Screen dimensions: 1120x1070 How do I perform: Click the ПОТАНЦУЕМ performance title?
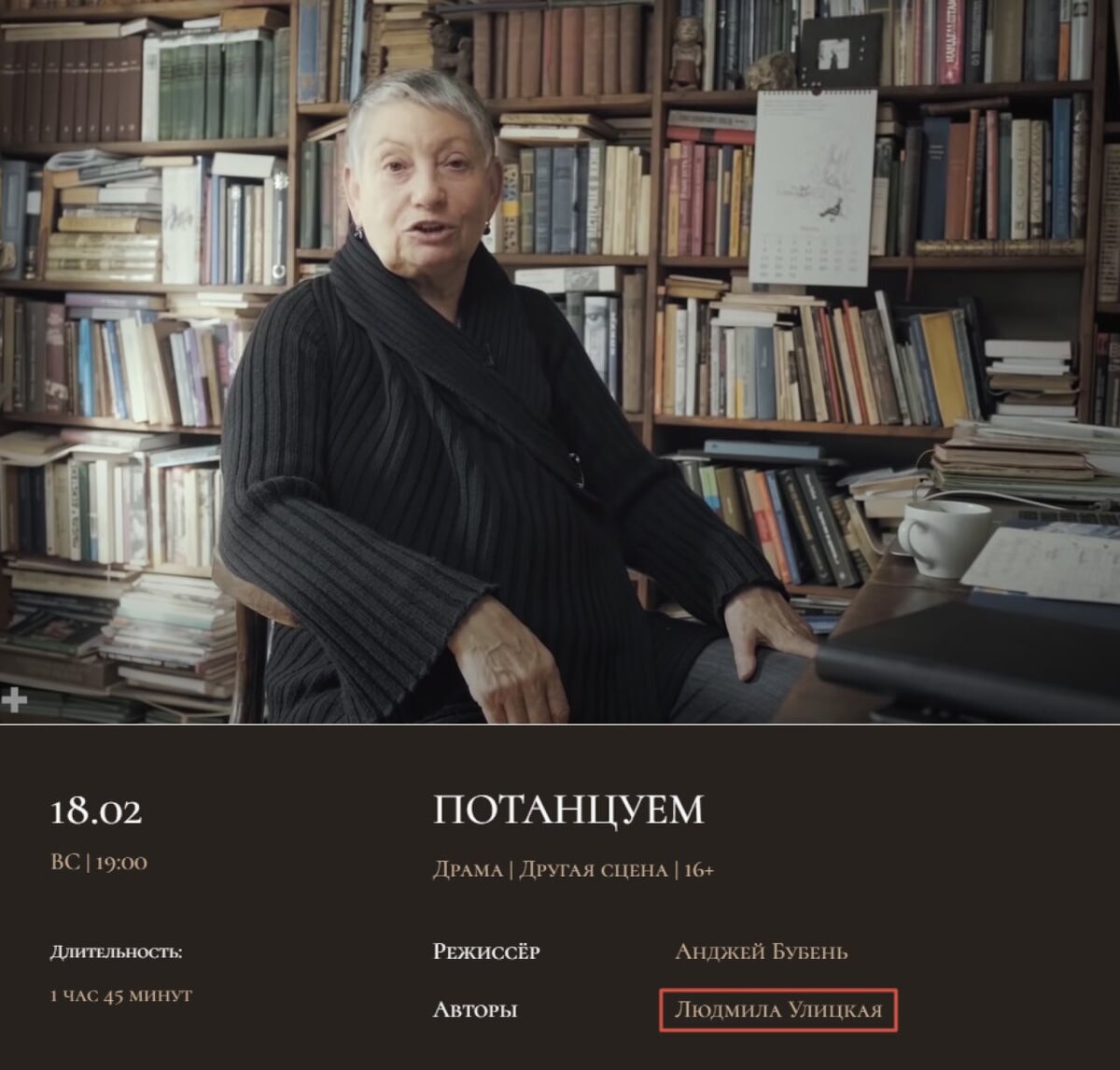tap(568, 810)
